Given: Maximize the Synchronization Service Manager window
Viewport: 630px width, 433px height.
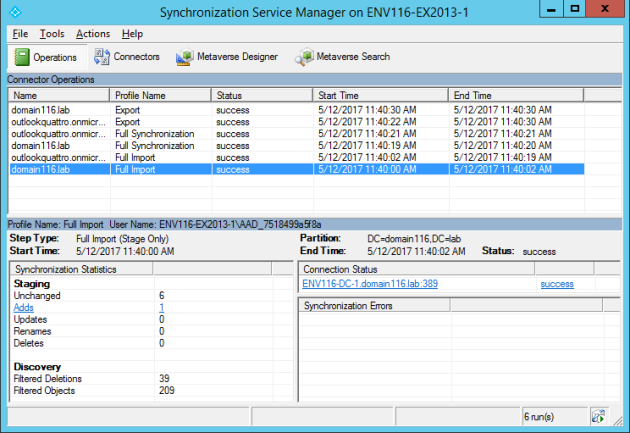Looking at the screenshot, I should pos(575,8).
